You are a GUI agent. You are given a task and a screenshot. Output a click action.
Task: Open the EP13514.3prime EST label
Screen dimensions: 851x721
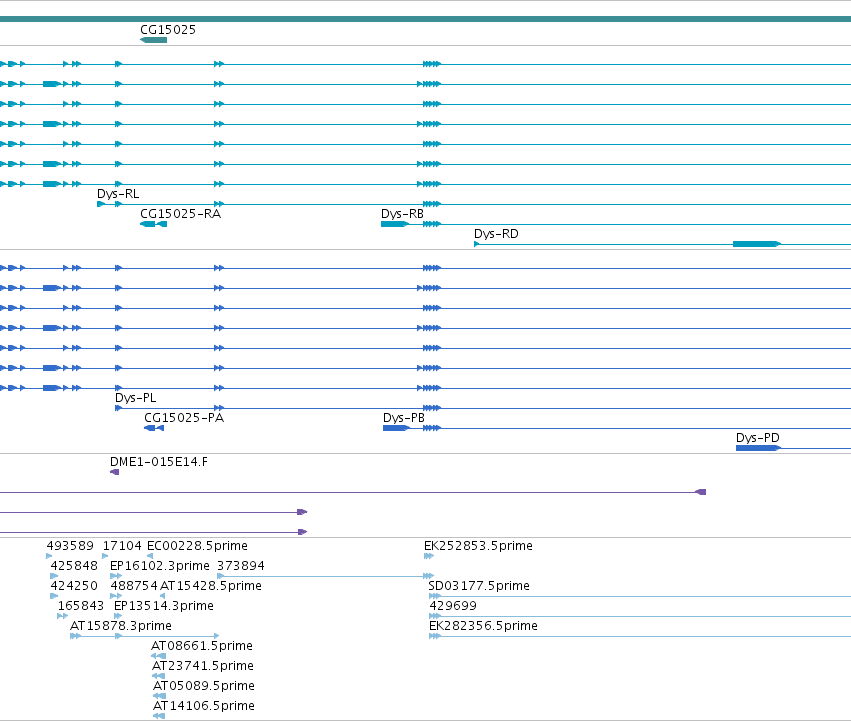coord(163,606)
